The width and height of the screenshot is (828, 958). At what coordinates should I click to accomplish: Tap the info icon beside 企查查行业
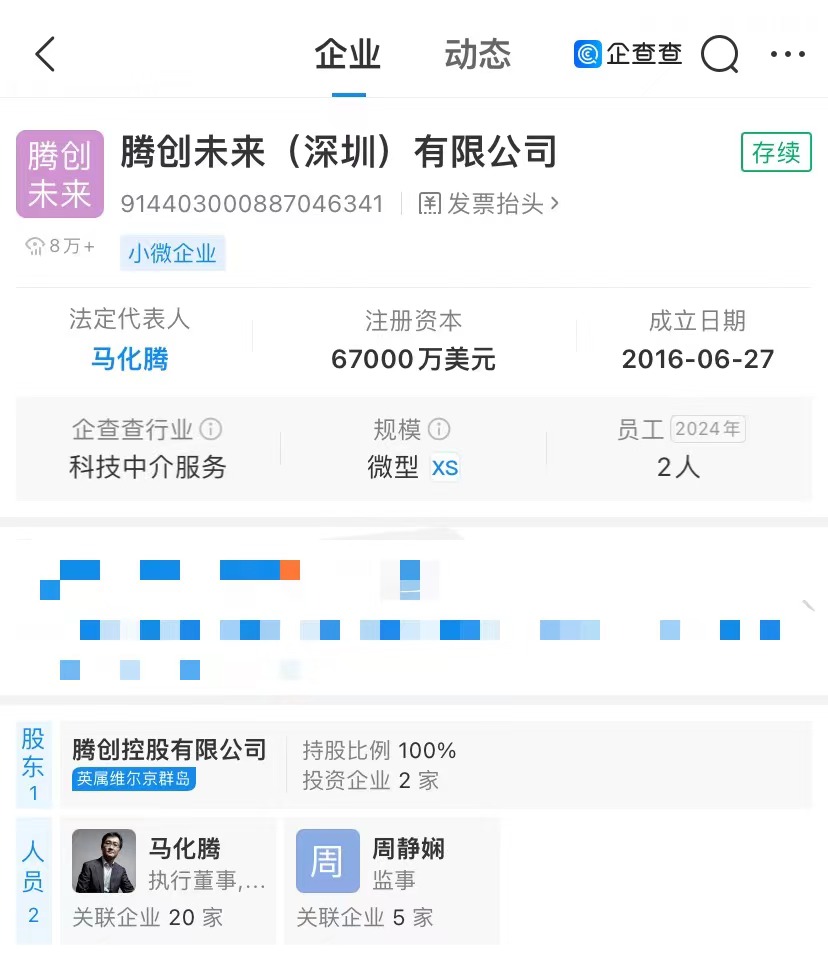tap(211, 429)
